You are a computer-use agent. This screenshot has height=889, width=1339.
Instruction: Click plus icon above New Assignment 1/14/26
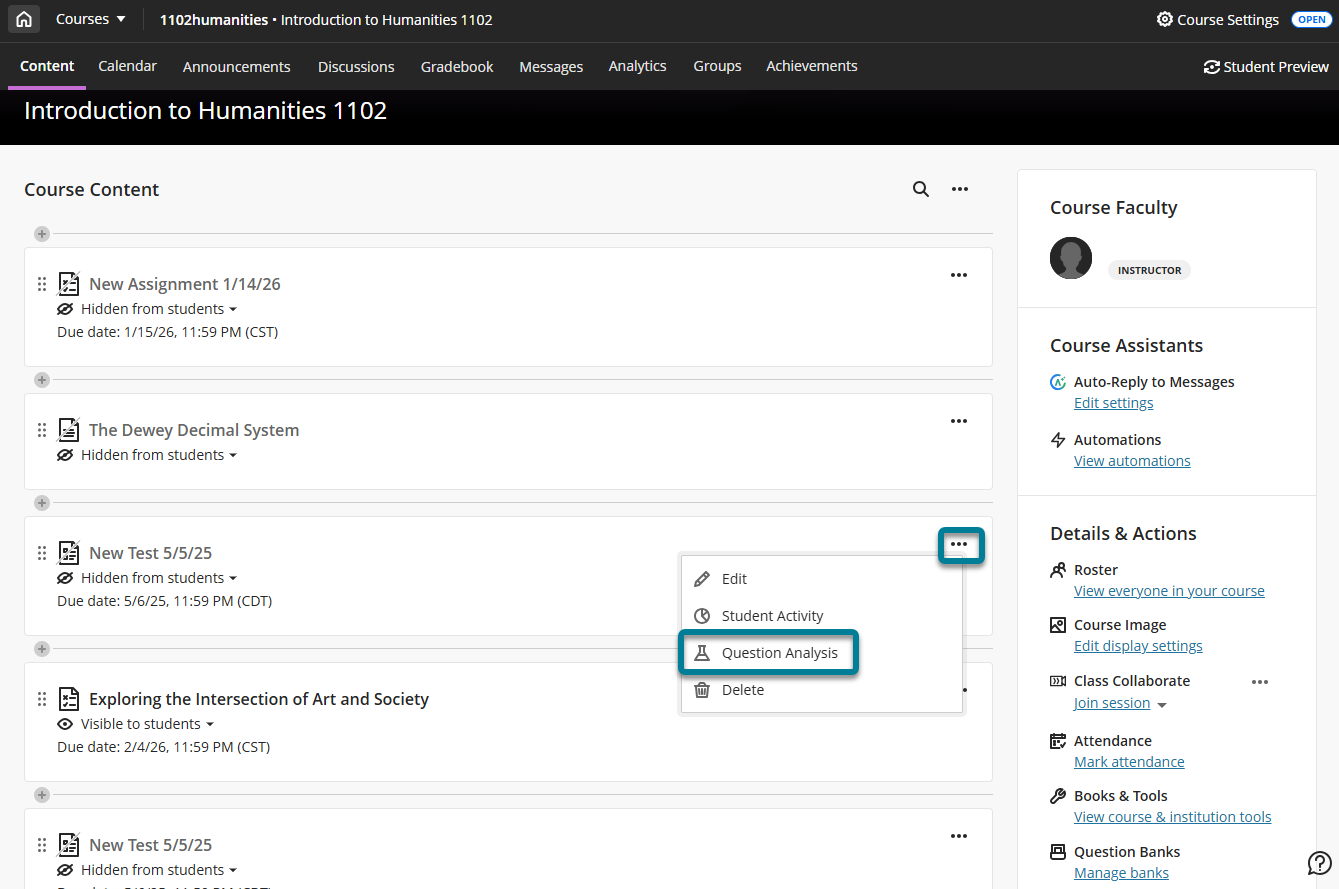tap(41, 234)
